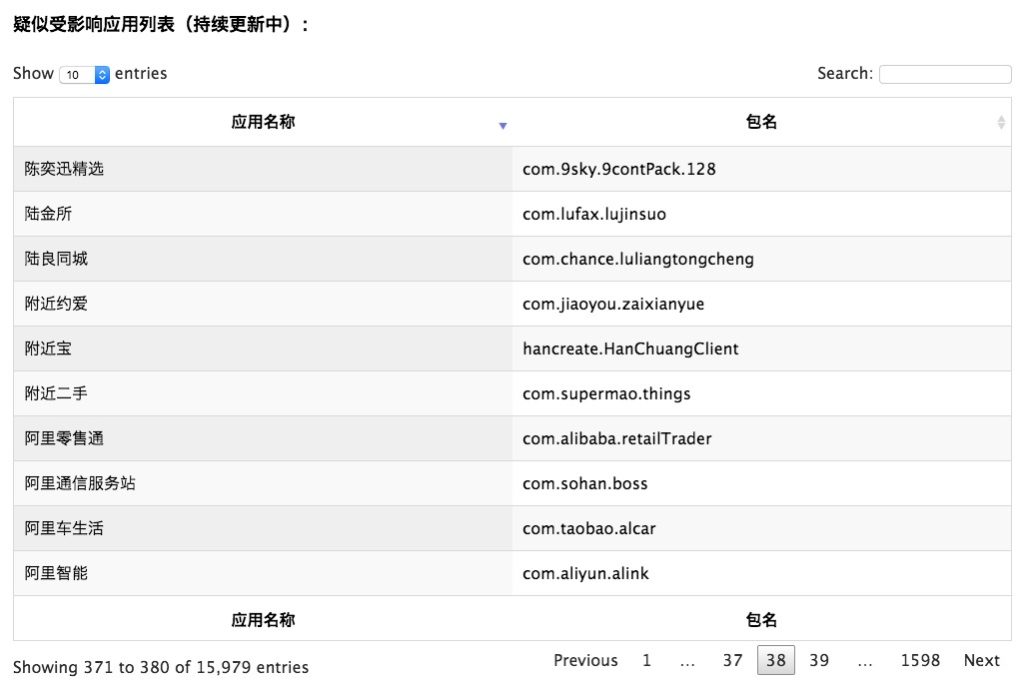The image size is (1024, 686).
Task: Click com.taobao.alcar package cell
Action: [589, 529]
